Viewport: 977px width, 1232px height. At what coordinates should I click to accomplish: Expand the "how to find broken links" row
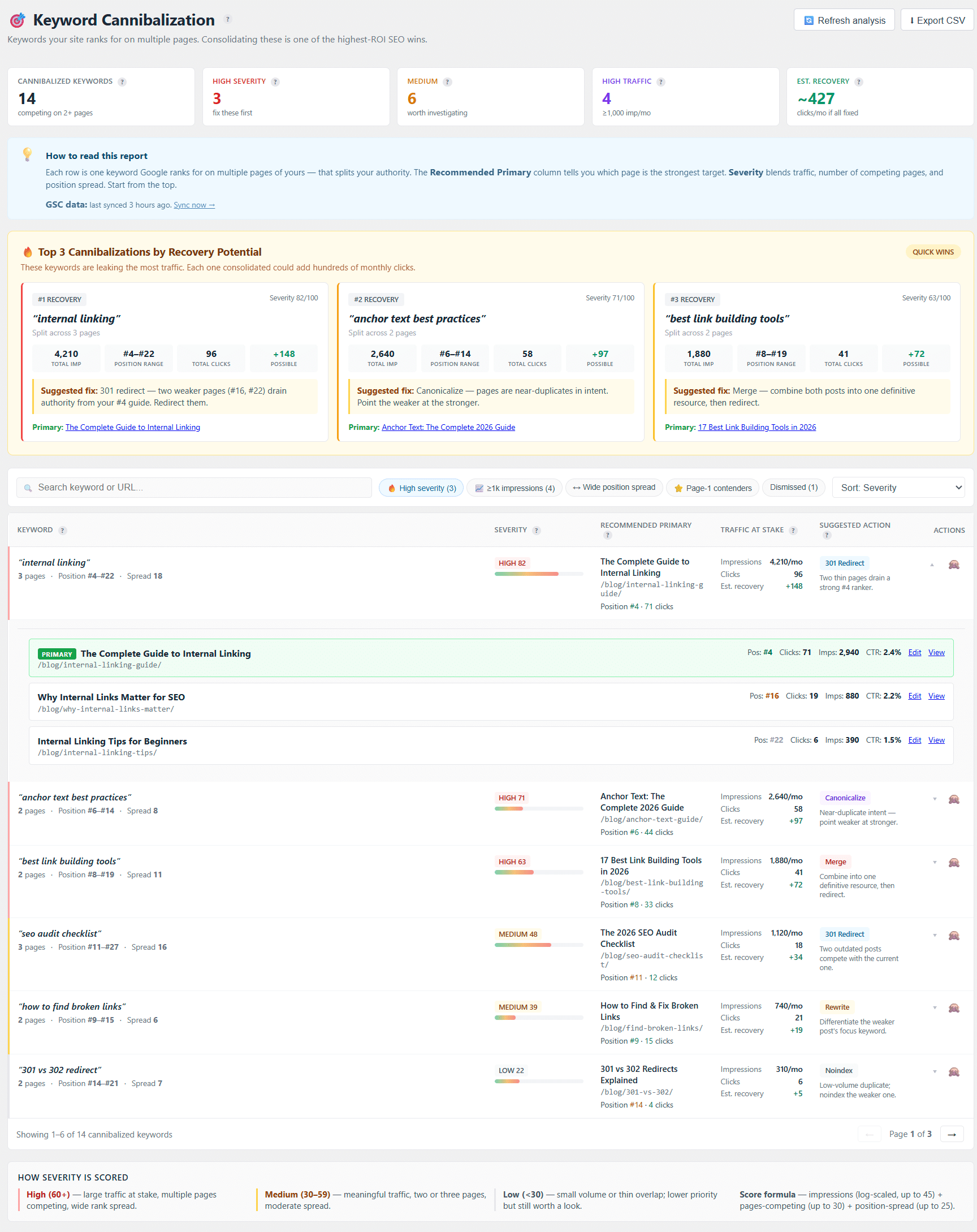click(x=934, y=1008)
